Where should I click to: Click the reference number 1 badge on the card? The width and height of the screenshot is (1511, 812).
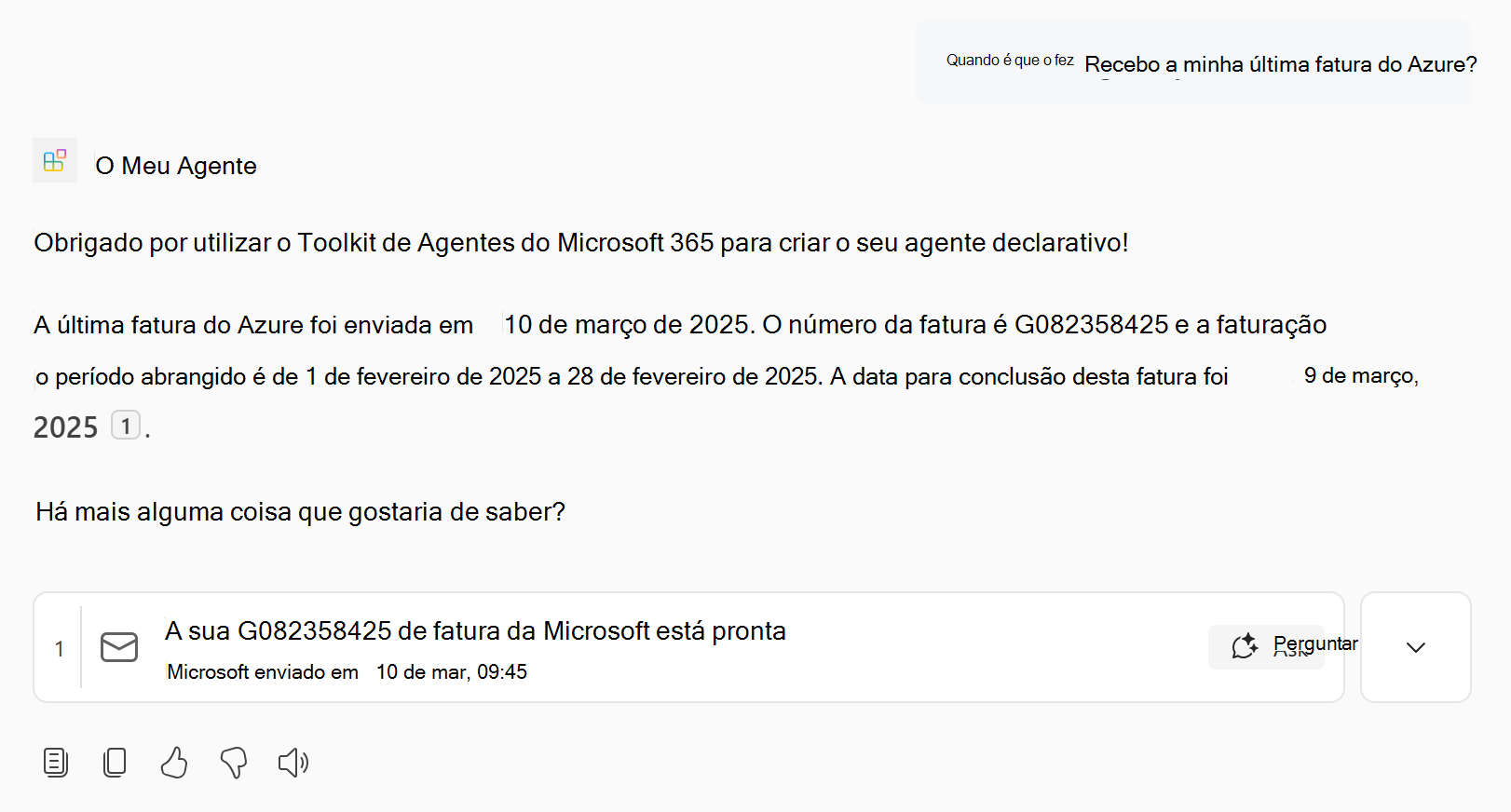pyautogui.click(x=60, y=648)
